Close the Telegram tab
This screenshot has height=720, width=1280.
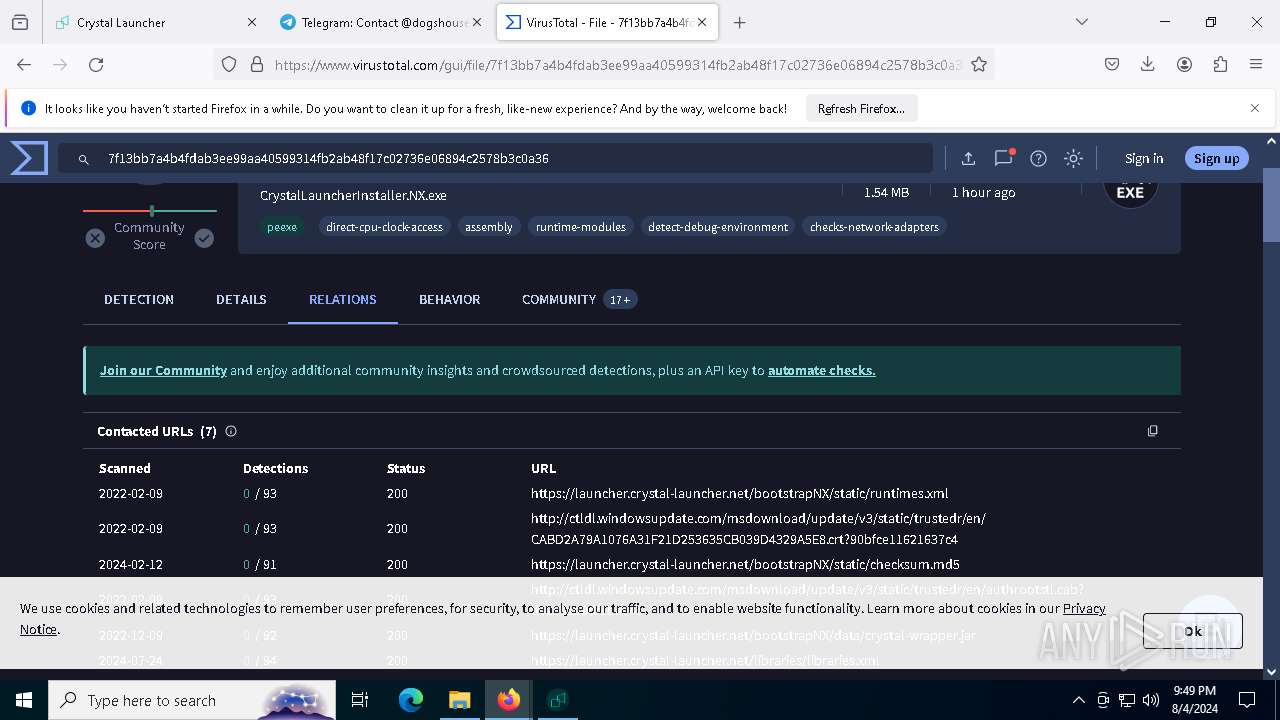477,22
